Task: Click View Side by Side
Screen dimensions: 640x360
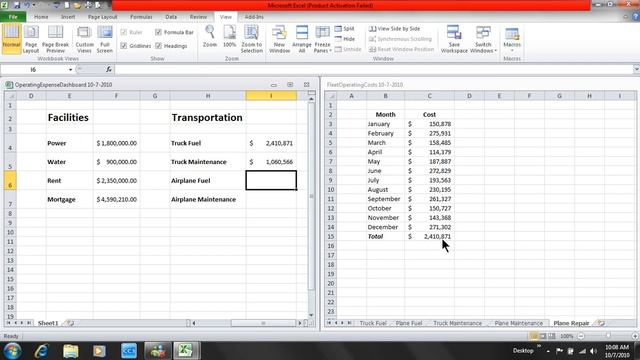Action: tap(394, 29)
